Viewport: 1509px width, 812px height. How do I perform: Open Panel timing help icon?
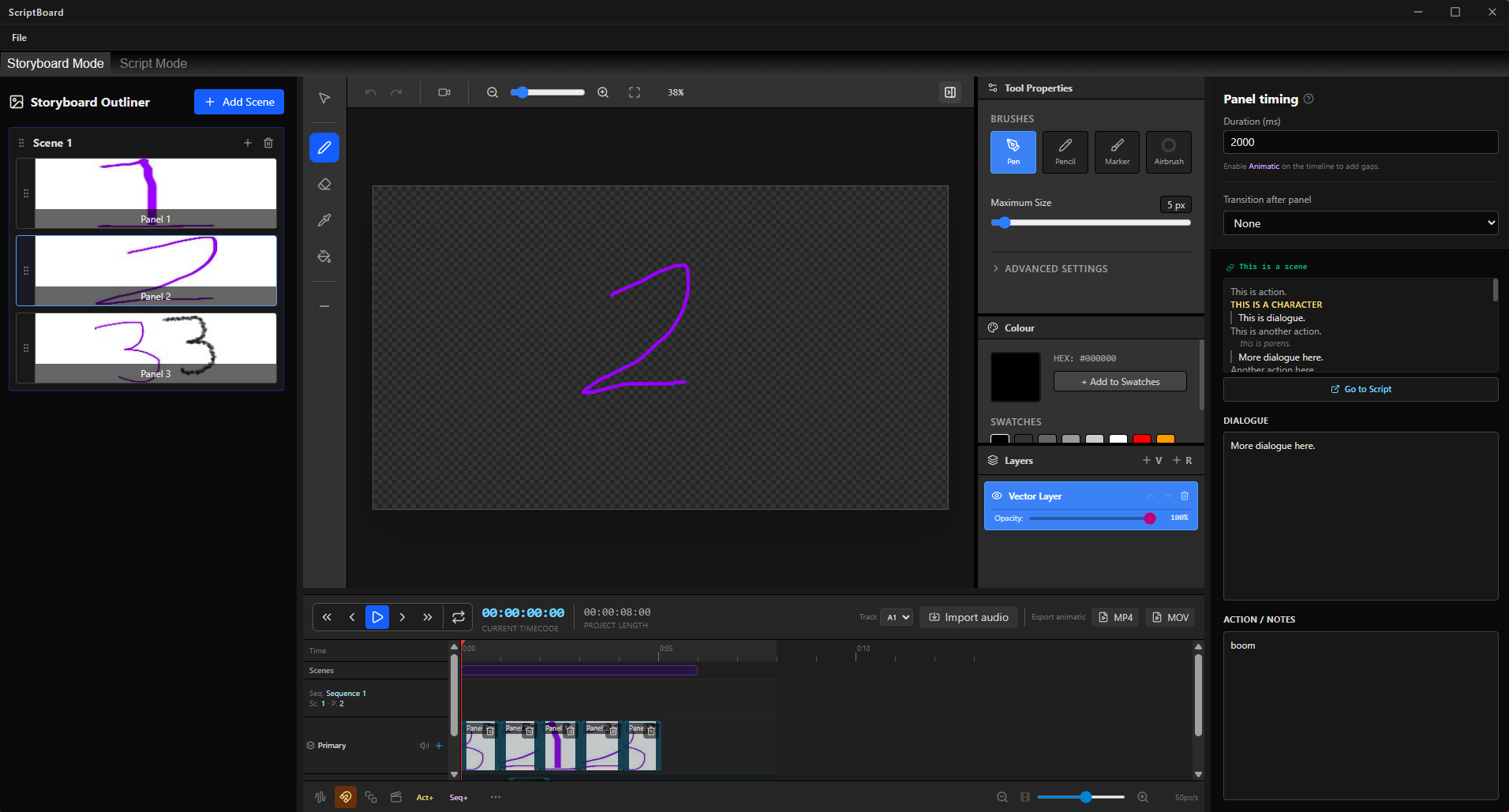[1309, 99]
